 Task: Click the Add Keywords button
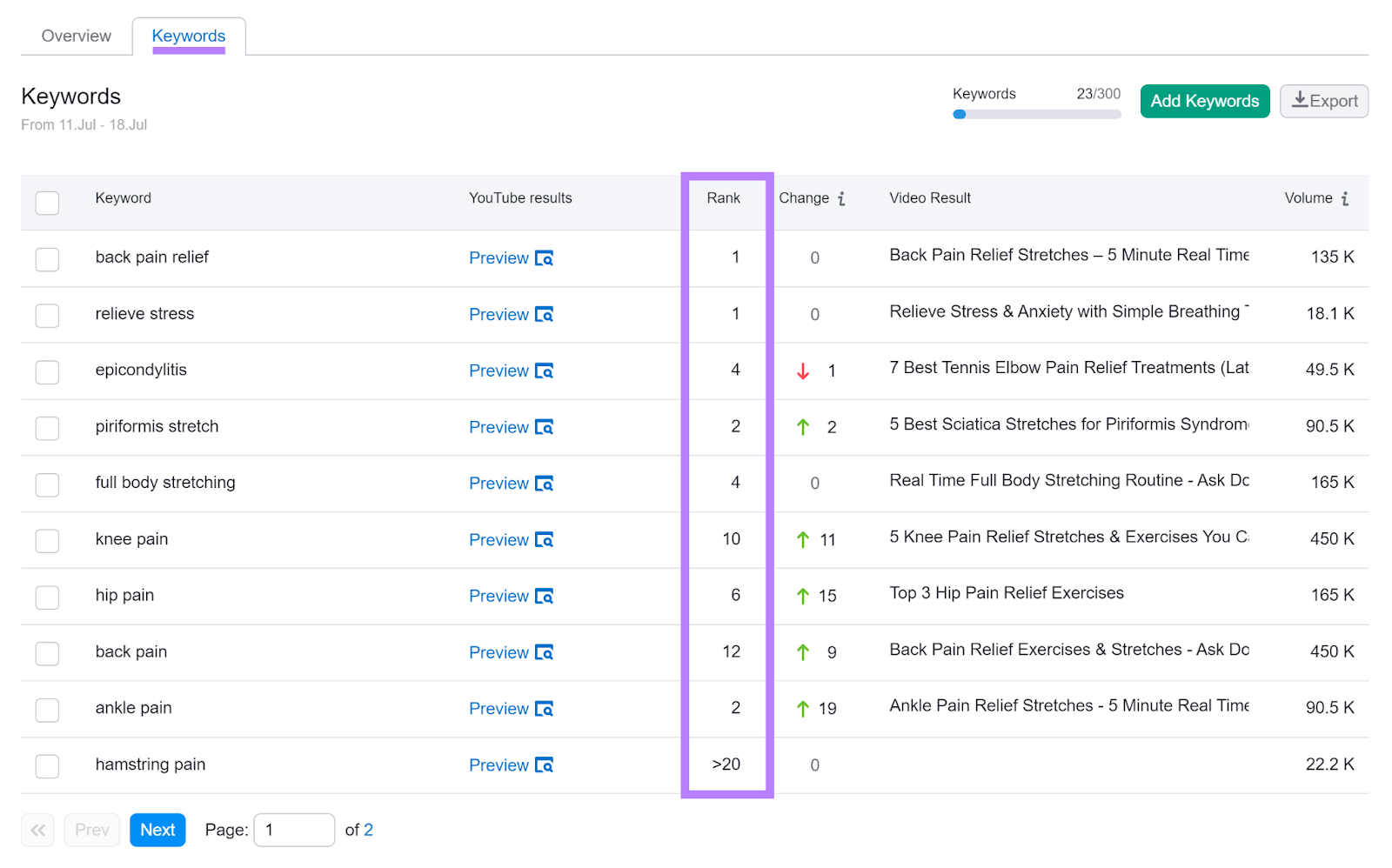(x=1204, y=101)
